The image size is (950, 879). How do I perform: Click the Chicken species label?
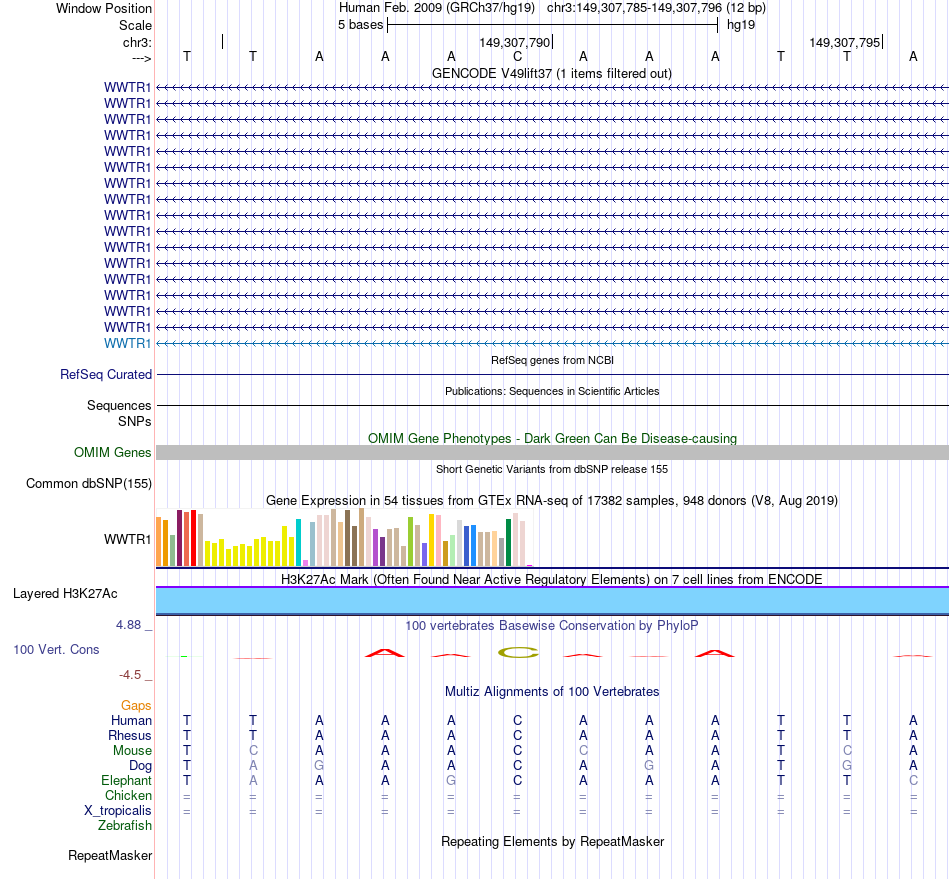tap(128, 795)
